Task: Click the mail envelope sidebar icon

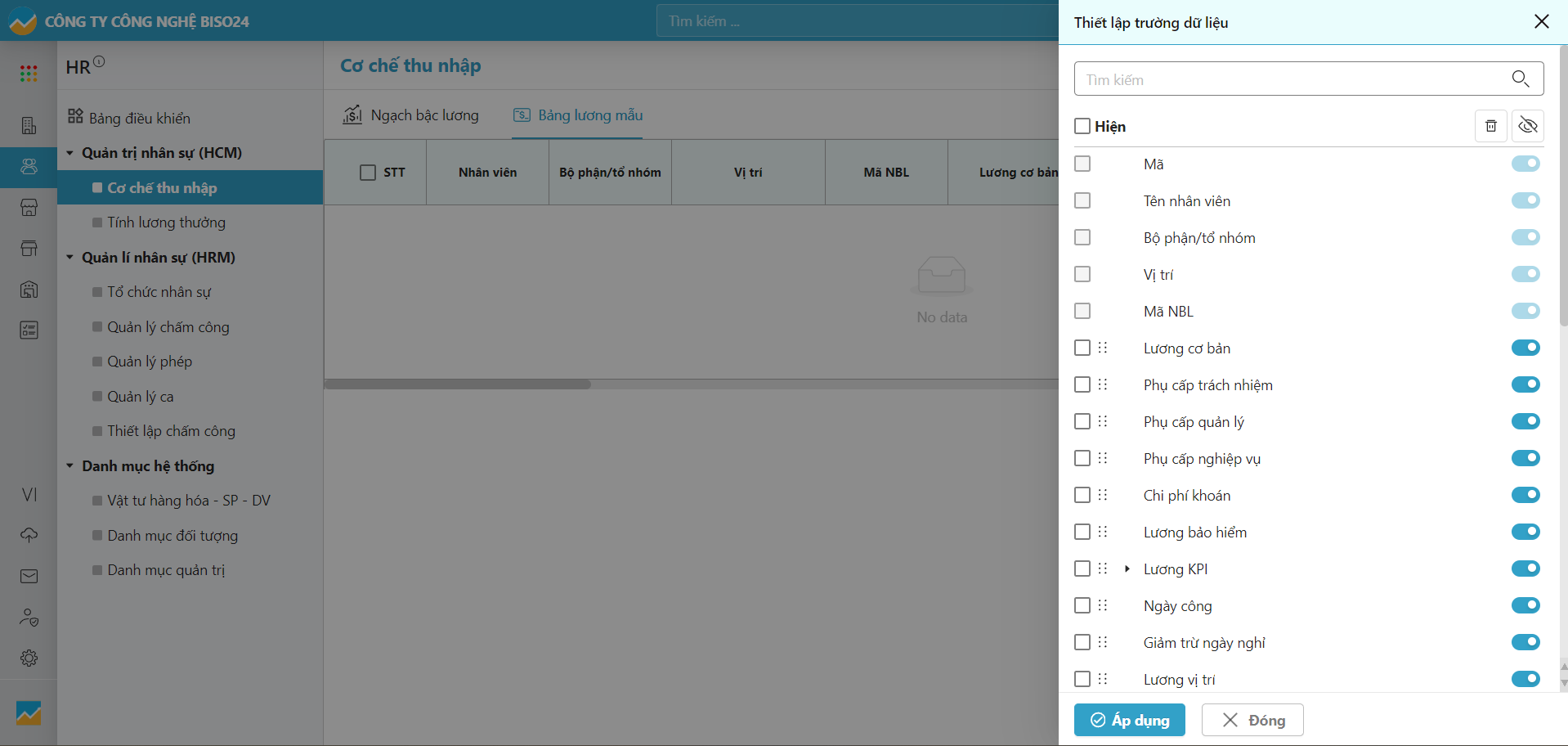Action: pyautogui.click(x=29, y=577)
